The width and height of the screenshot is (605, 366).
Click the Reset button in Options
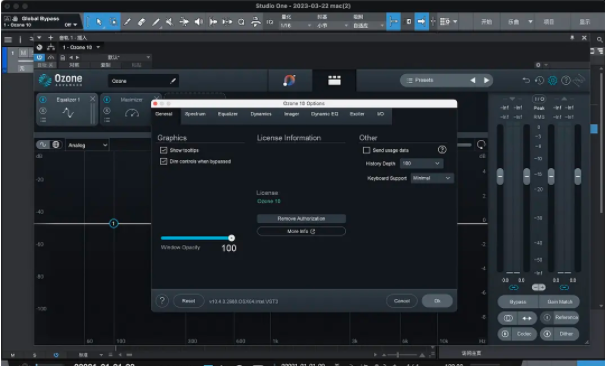coord(189,301)
